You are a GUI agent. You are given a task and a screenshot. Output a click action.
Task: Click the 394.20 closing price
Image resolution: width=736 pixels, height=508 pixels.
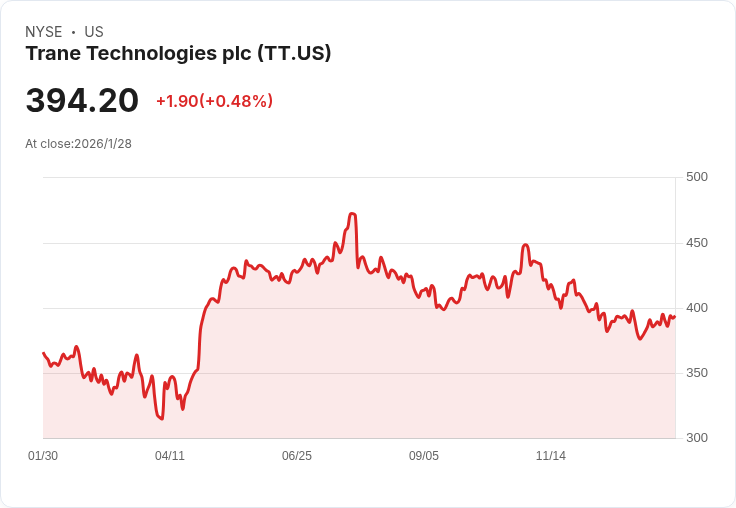[x=82, y=101]
